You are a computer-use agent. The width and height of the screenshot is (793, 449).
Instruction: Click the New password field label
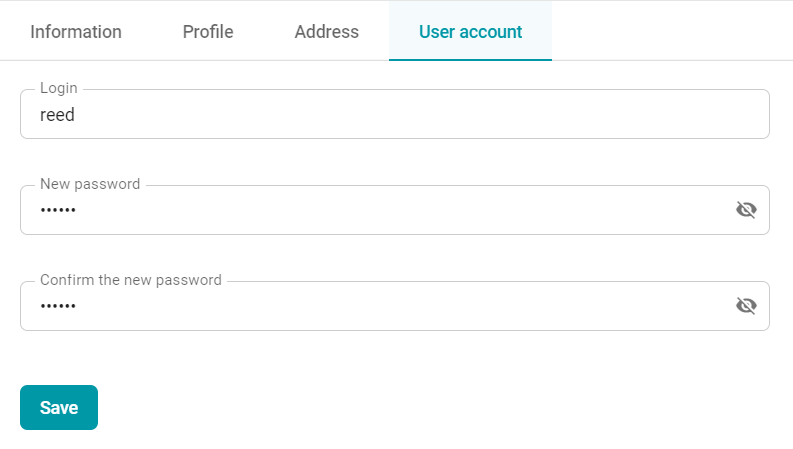(90, 184)
